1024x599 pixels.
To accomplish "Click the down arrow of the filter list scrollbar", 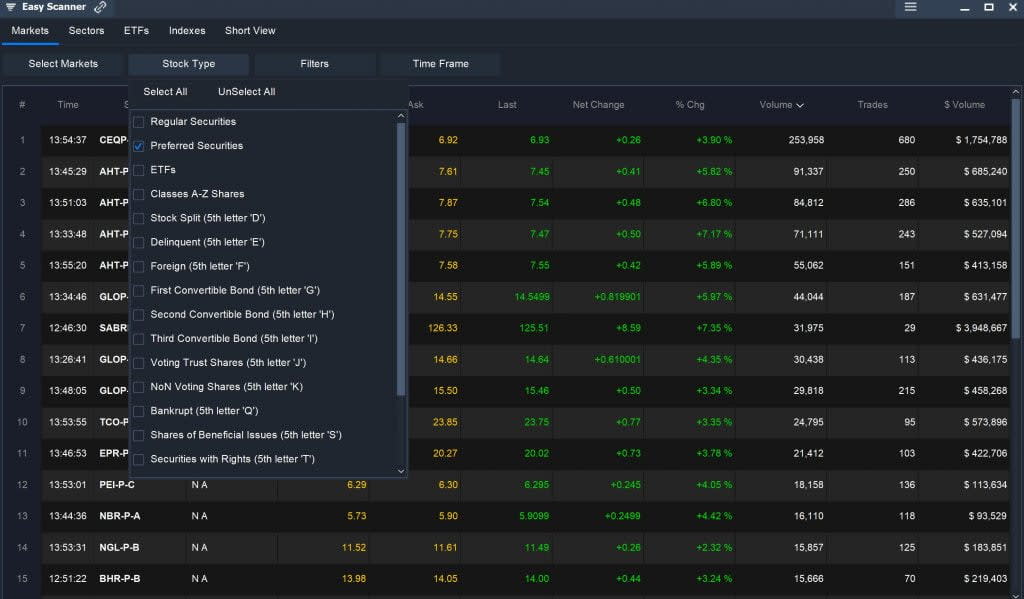I will (x=400, y=470).
